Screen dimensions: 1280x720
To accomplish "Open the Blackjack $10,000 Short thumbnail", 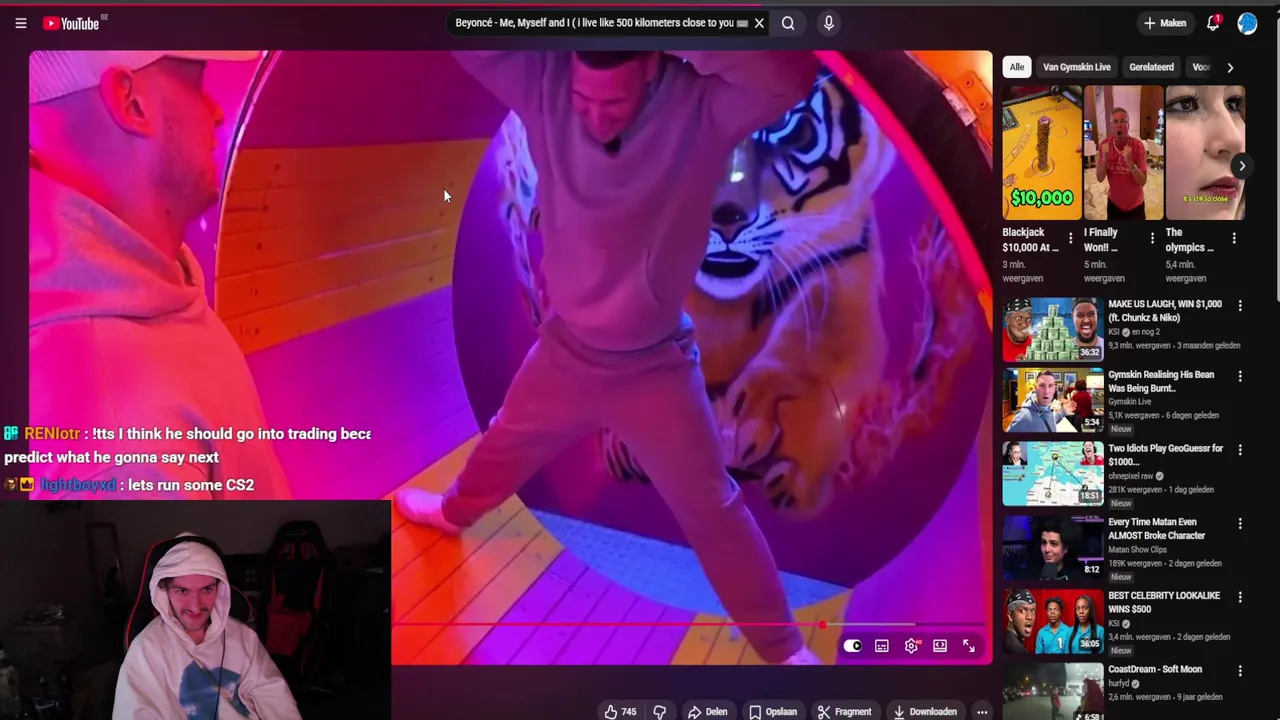I will click(x=1042, y=153).
